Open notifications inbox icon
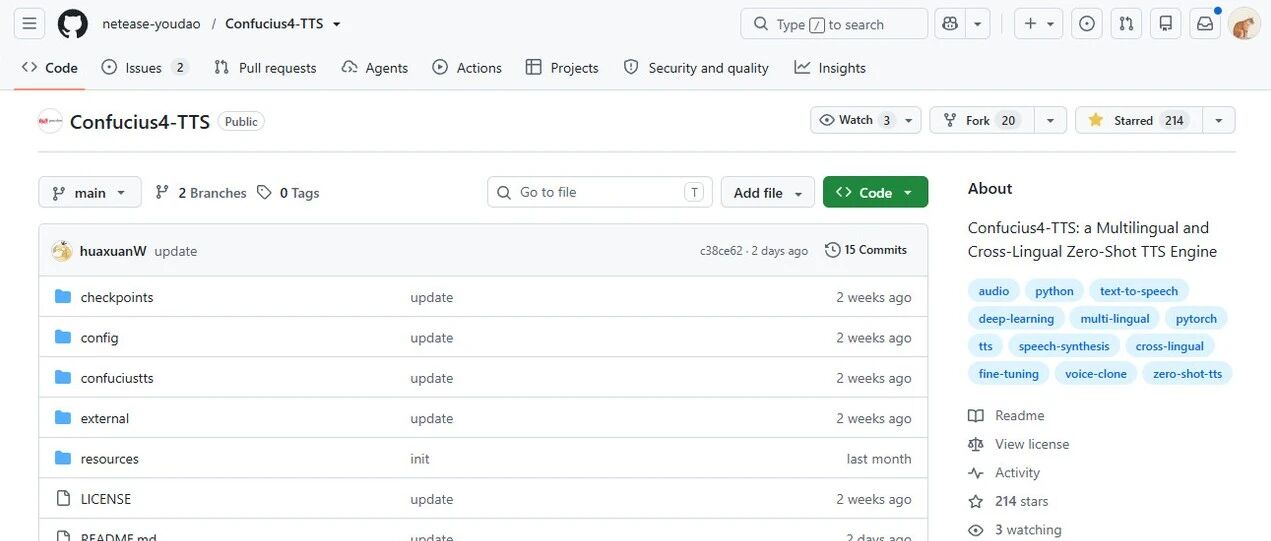Viewport: 1271px width, 541px height. [x=1205, y=24]
